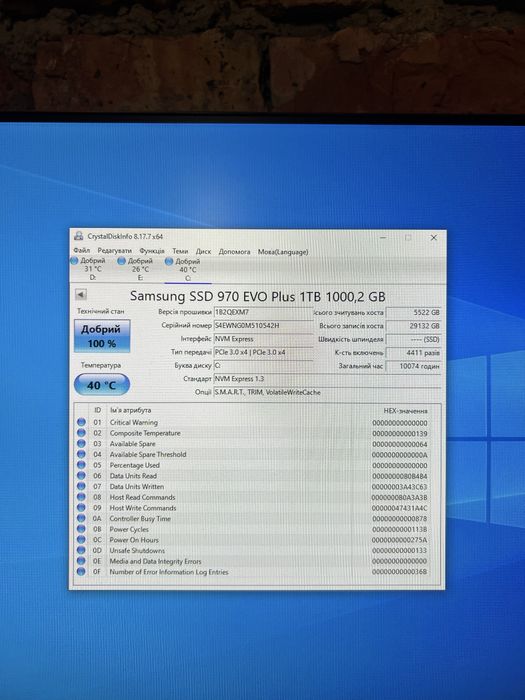The width and height of the screenshot is (525, 700).
Task: Select the Data Units Written attribute row
Action: 253,487
